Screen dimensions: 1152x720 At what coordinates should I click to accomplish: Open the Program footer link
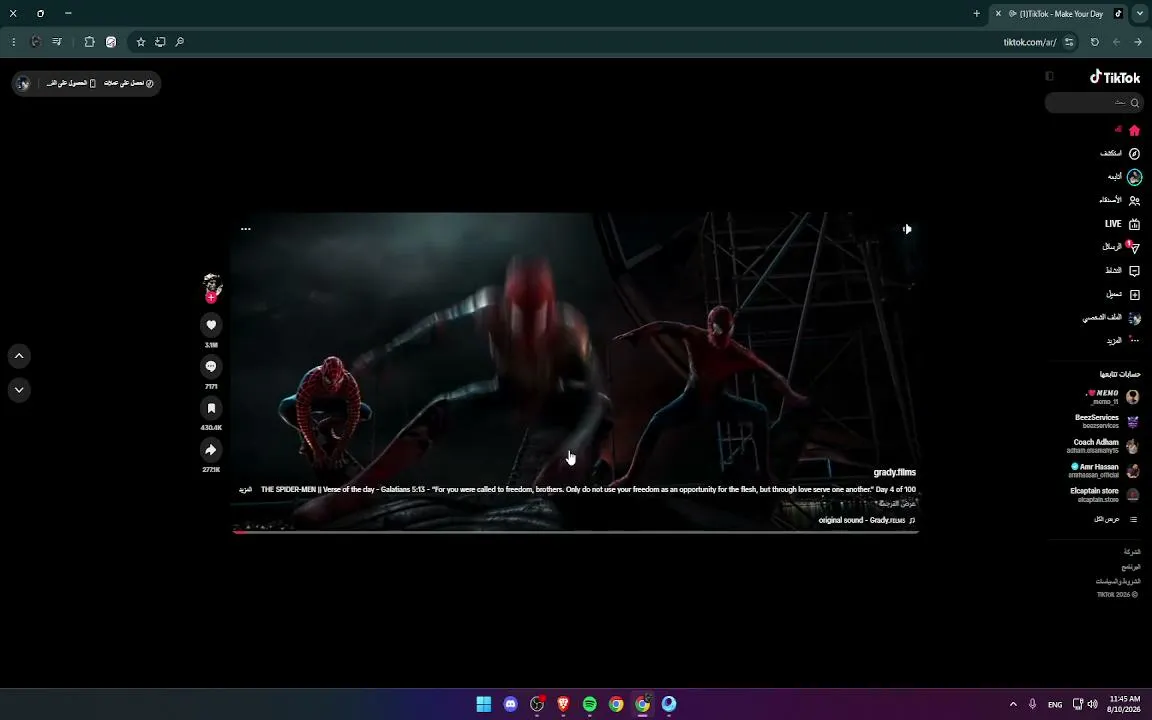coord(1131,567)
